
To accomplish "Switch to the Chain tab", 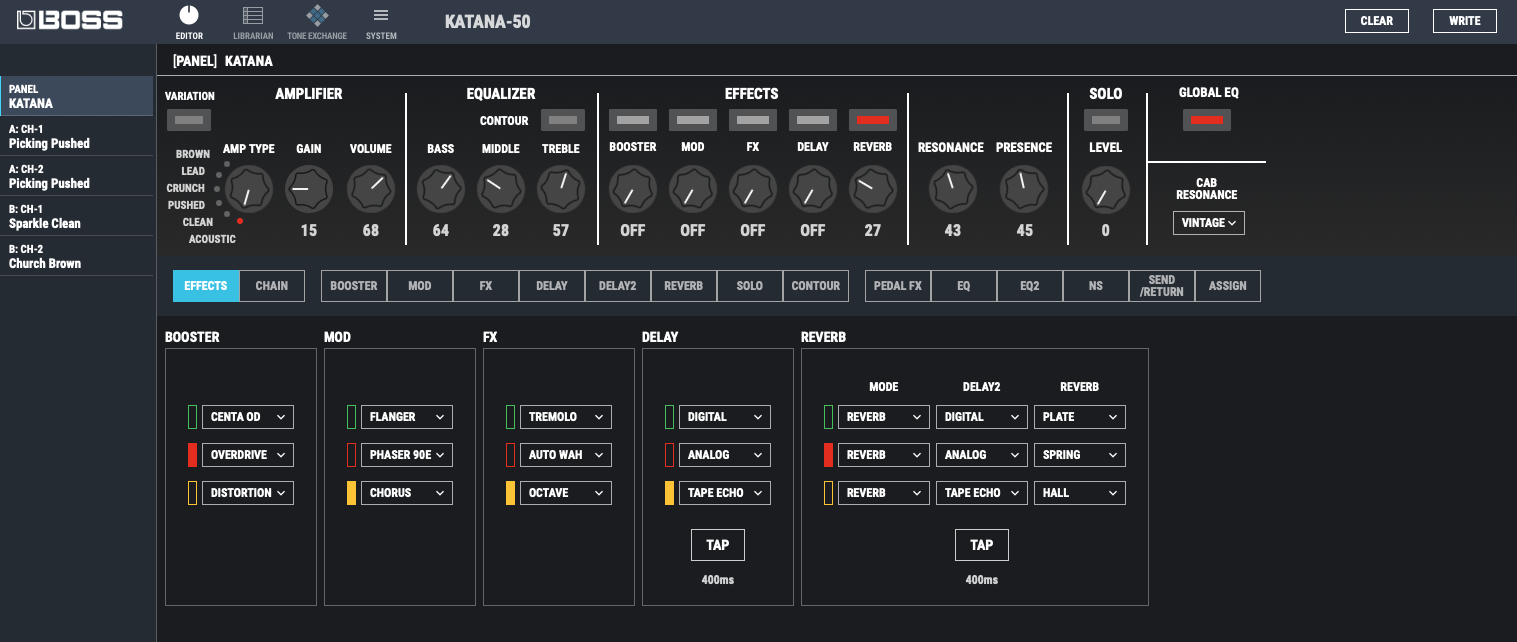I will pos(272,286).
